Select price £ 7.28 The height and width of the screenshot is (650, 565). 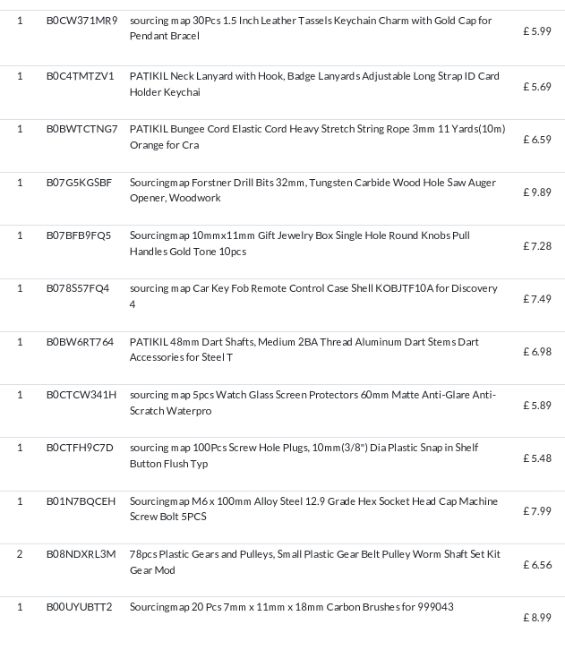537,246
